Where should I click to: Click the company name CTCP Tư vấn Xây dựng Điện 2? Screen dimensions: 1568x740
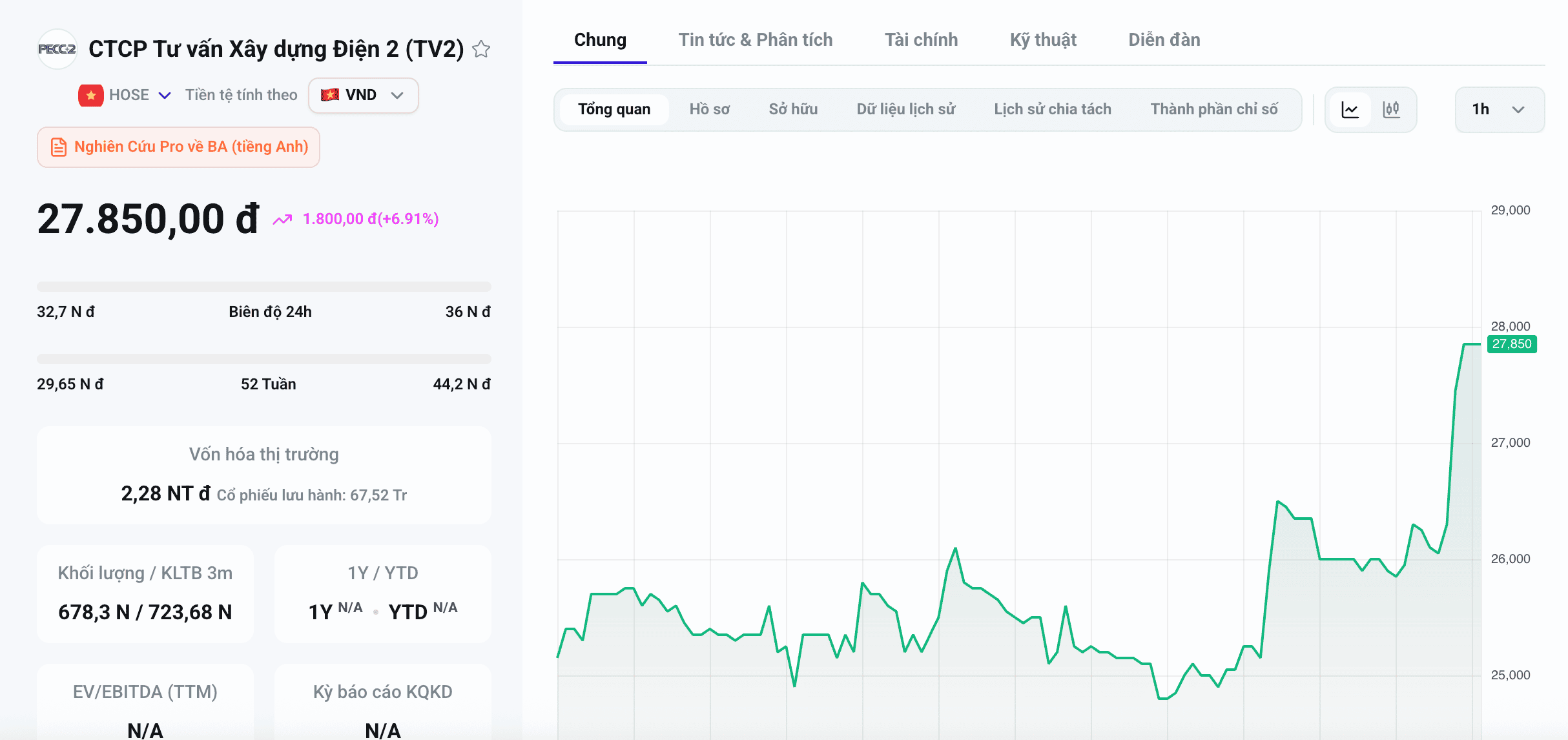point(276,49)
